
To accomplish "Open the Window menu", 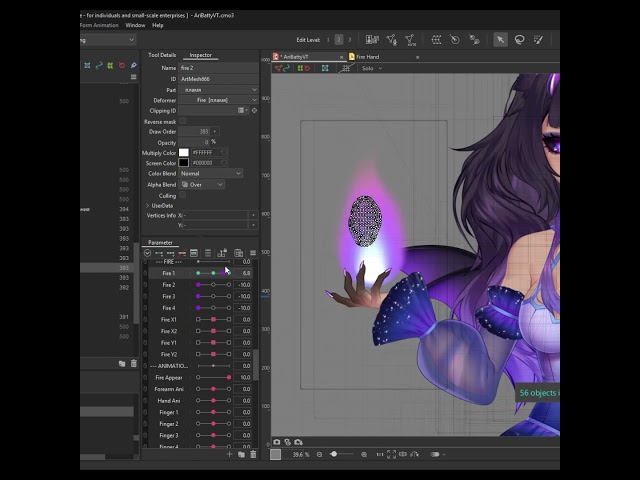I will click(x=135, y=25).
